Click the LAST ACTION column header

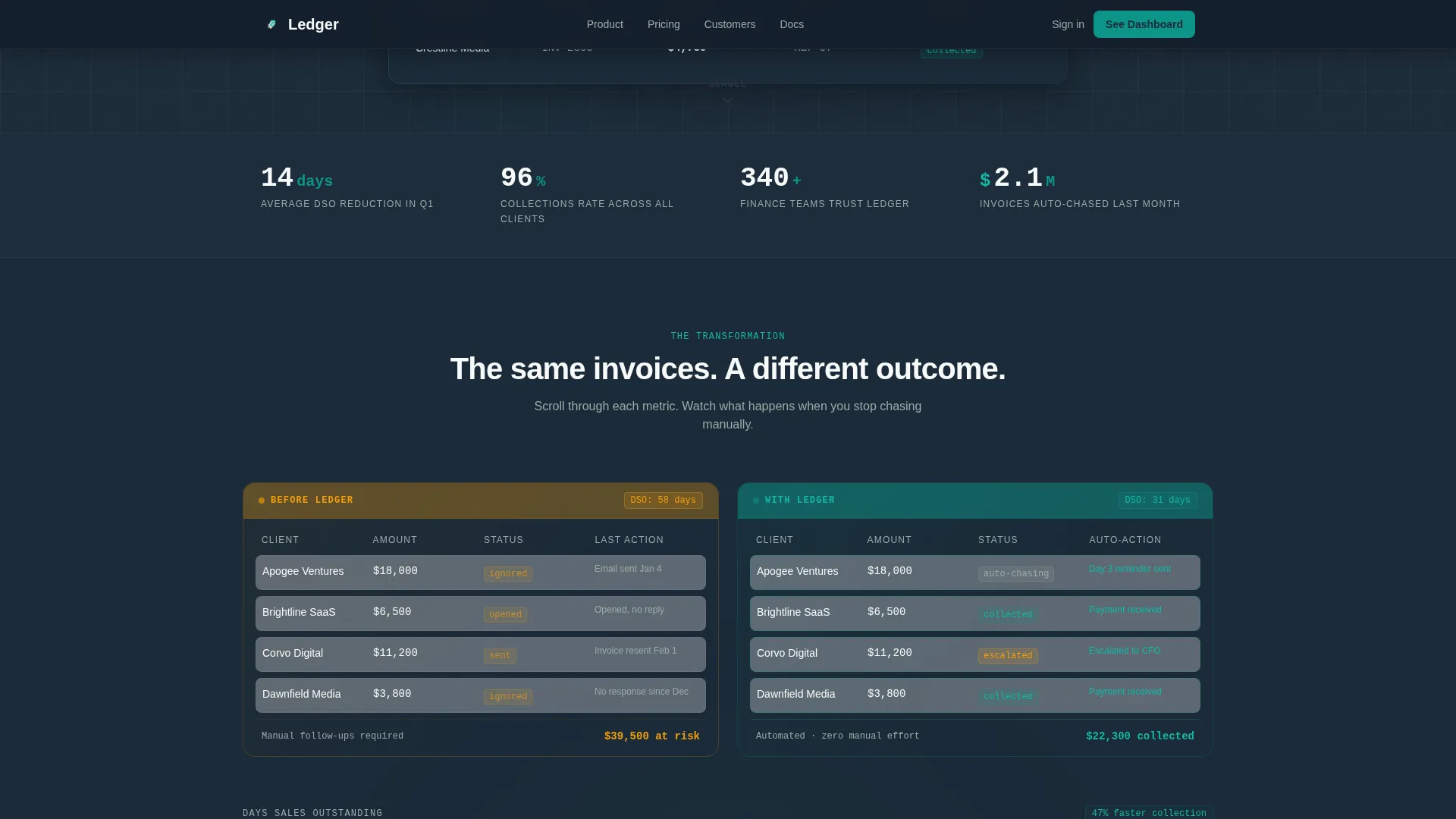coord(629,540)
